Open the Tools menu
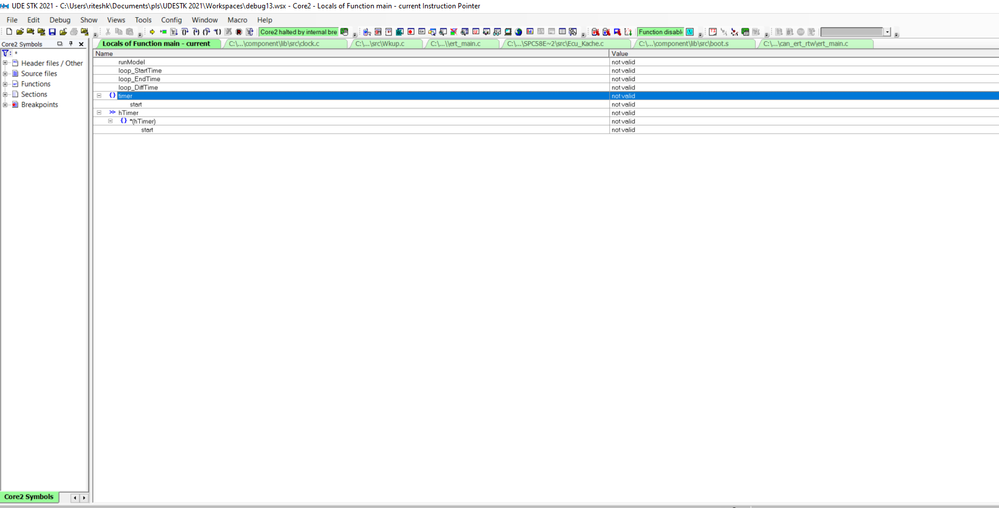The image size is (999, 508). pos(143,20)
